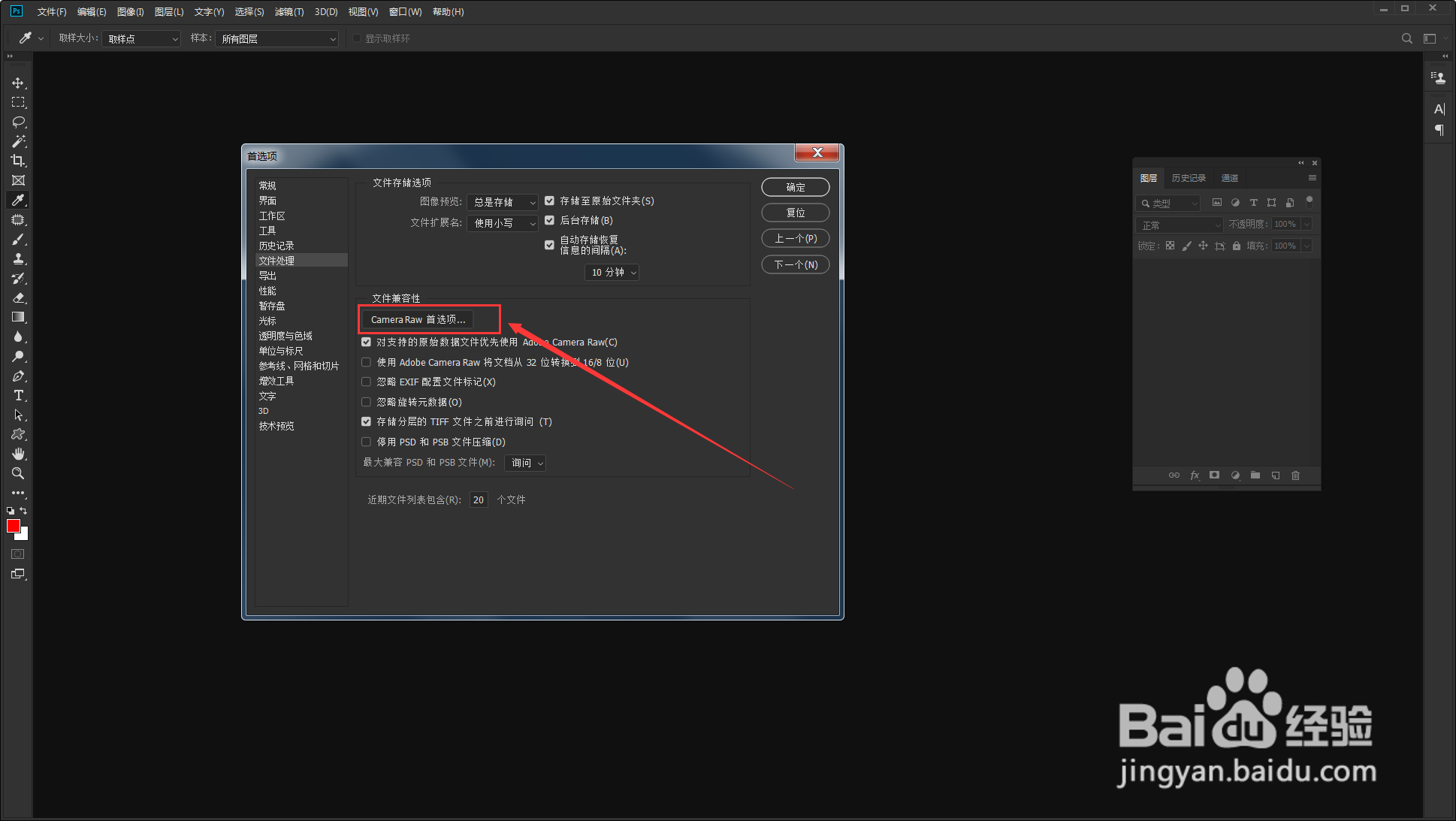1456x821 pixels.
Task: Select the Zoom tool
Action: coord(18,473)
